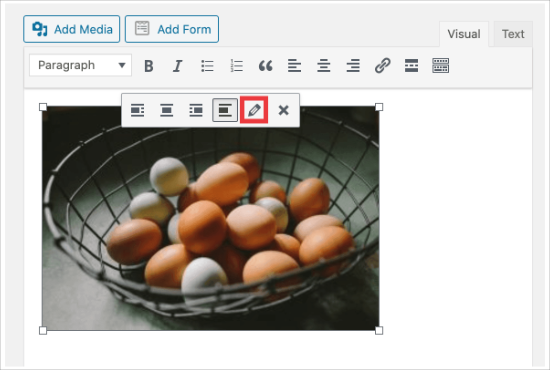The image size is (550, 370).
Task: Open the Paragraph format dropdown
Action: click(80, 65)
